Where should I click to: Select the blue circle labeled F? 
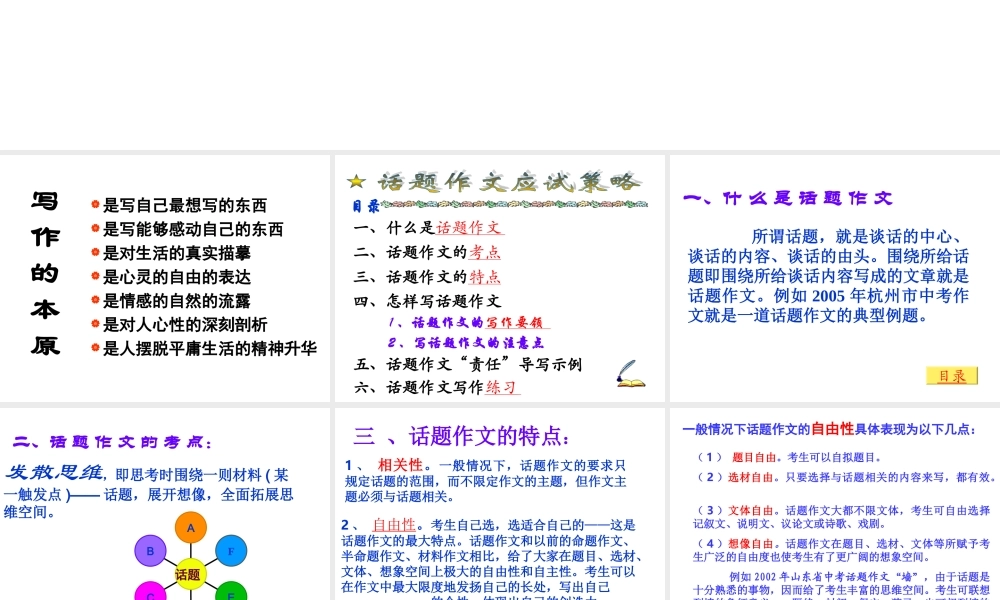pos(230,551)
